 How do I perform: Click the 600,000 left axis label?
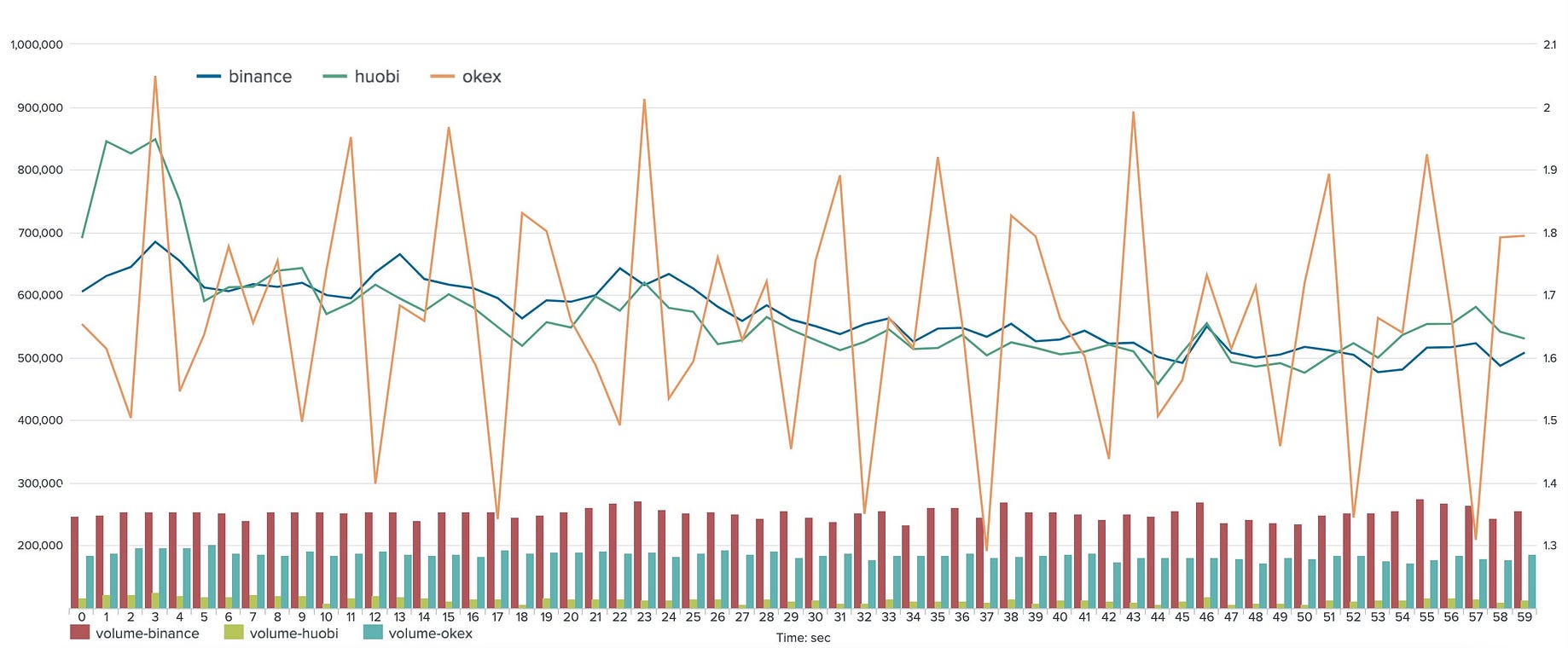point(40,295)
